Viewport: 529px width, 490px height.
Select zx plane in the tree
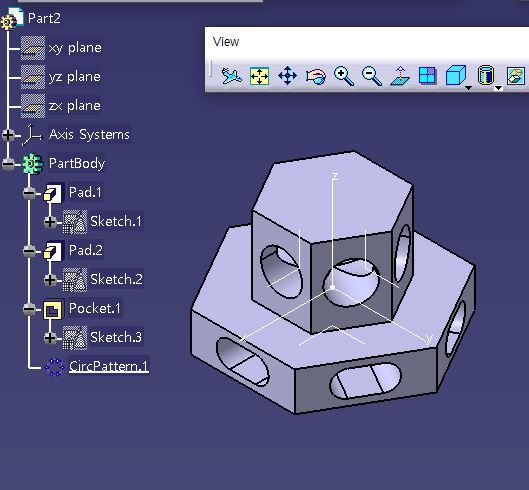coord(75,106)
